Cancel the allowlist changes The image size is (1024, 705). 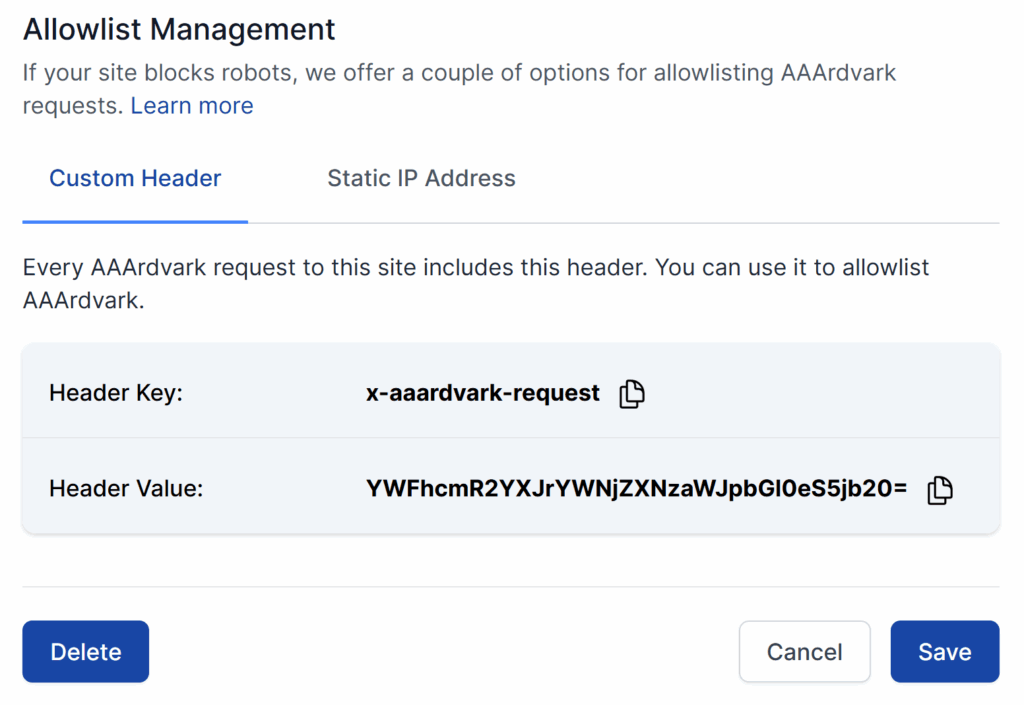(804, 651)
